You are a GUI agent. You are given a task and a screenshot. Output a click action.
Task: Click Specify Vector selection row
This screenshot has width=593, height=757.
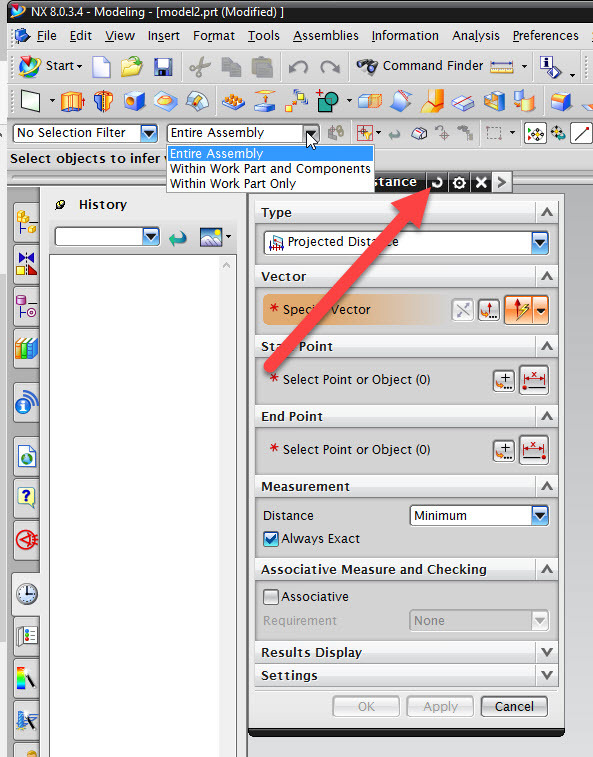click(x=356, y=310)
